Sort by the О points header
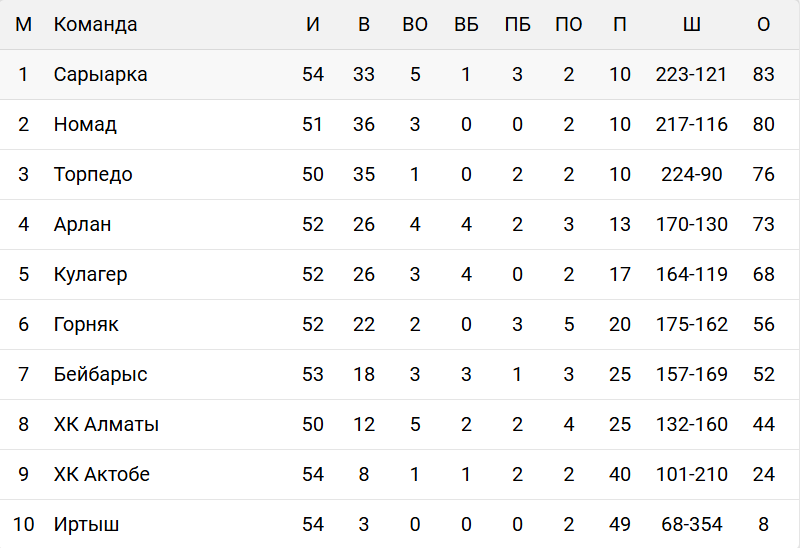This screenshot has height=548, width=800. point(764,25)
